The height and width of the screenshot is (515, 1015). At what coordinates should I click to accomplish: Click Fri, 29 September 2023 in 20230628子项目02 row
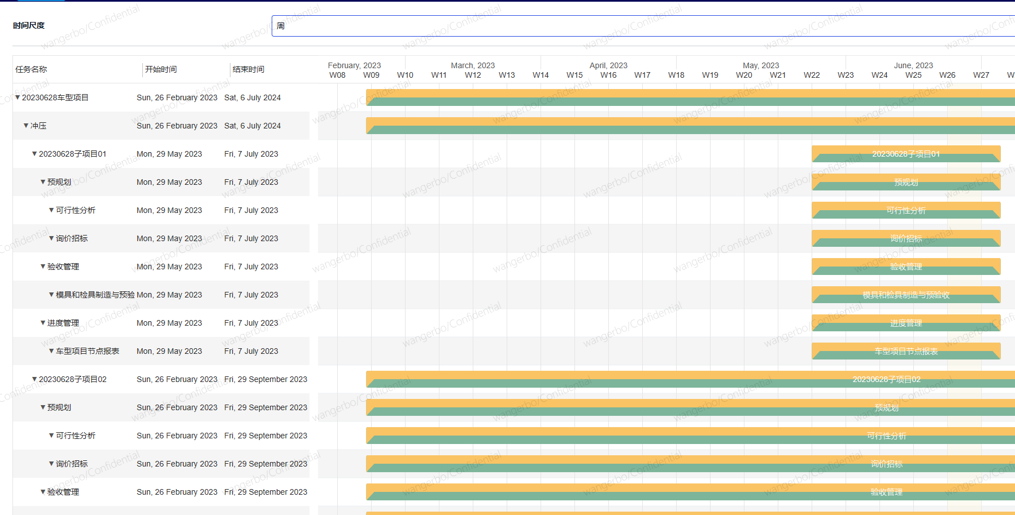coord(265,379)
